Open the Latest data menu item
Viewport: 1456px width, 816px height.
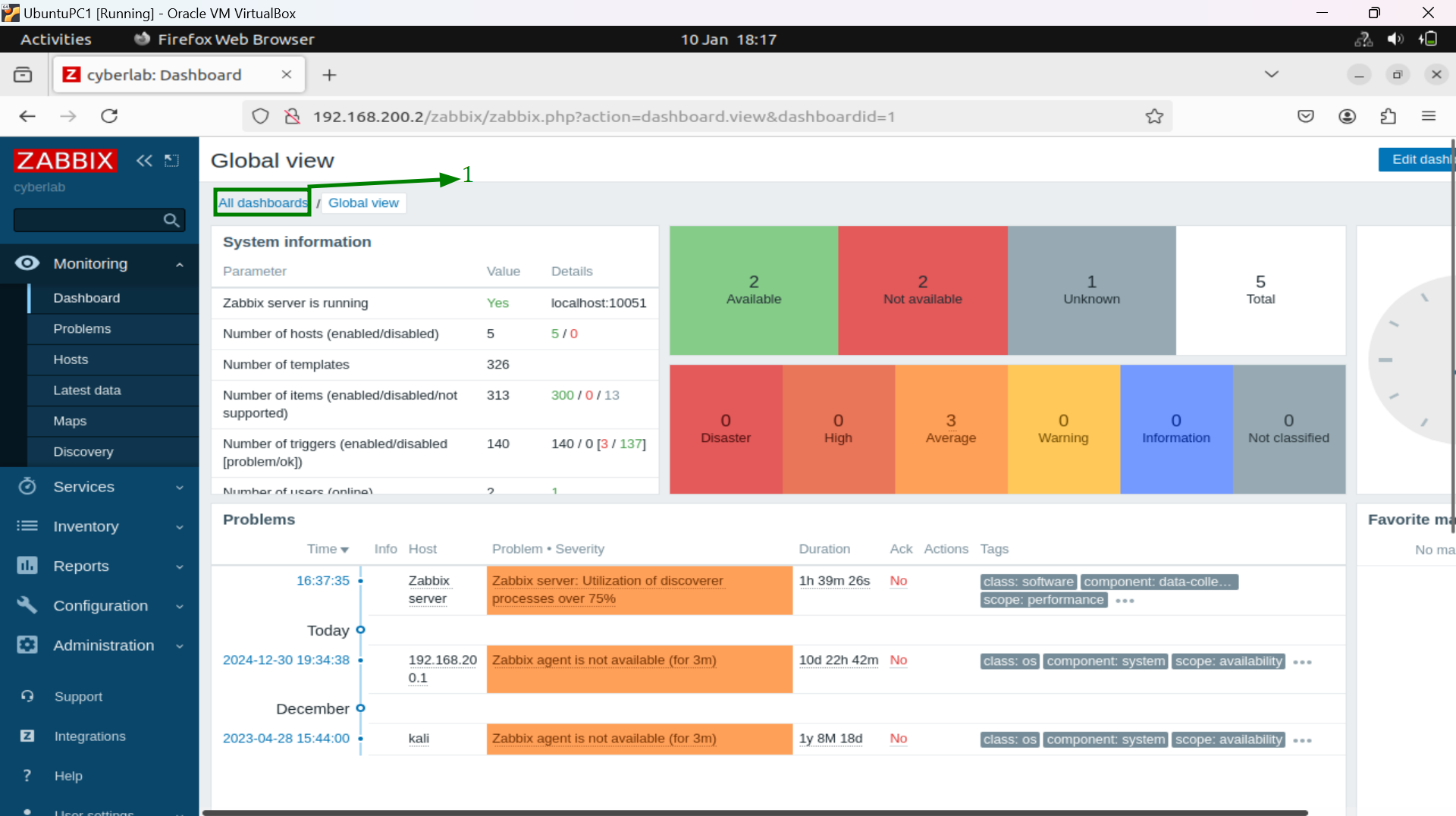tap(113, 390)
